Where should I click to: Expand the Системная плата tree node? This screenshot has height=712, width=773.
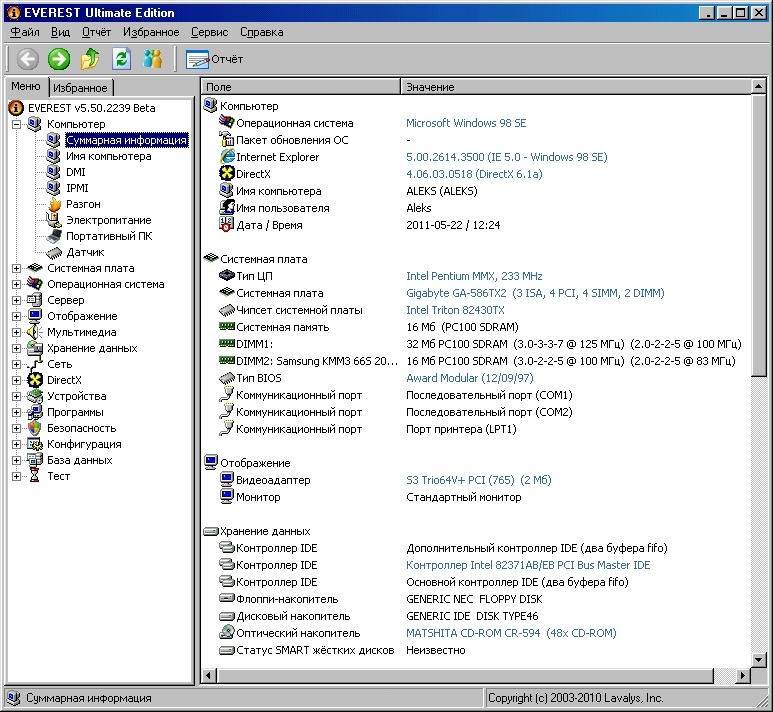pyautogui.click(x=16, y=268)
